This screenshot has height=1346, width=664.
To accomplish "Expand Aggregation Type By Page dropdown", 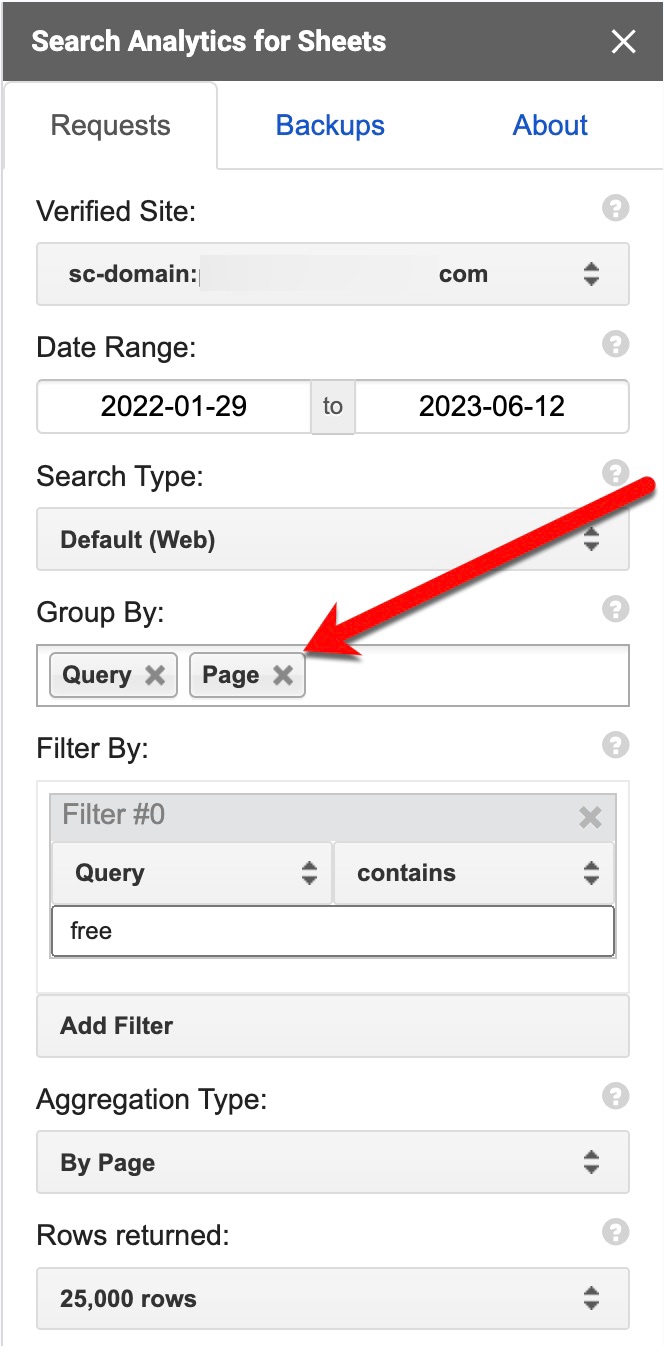I will click(332, 1163).
